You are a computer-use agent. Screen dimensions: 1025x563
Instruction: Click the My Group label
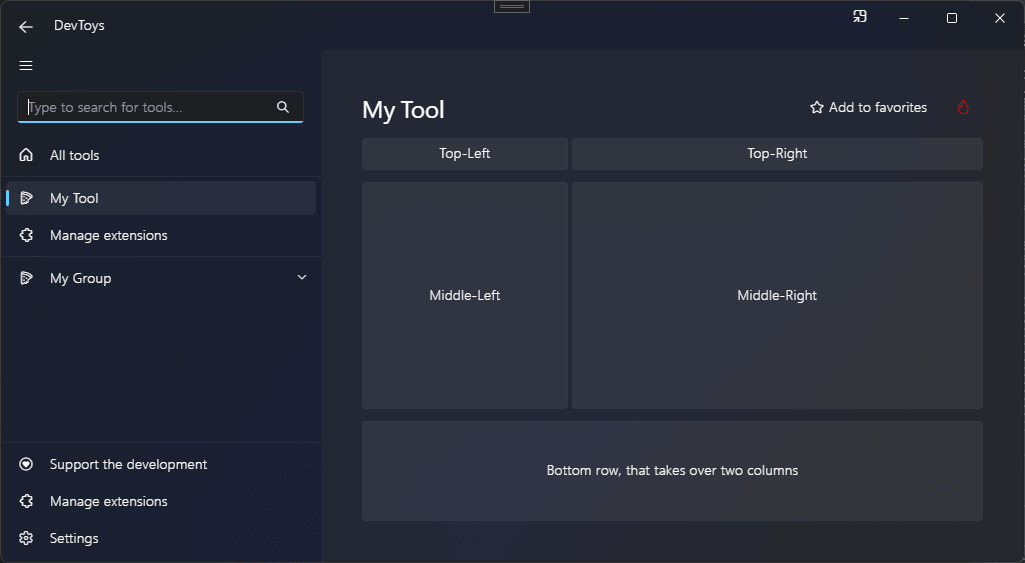(80, 278)
